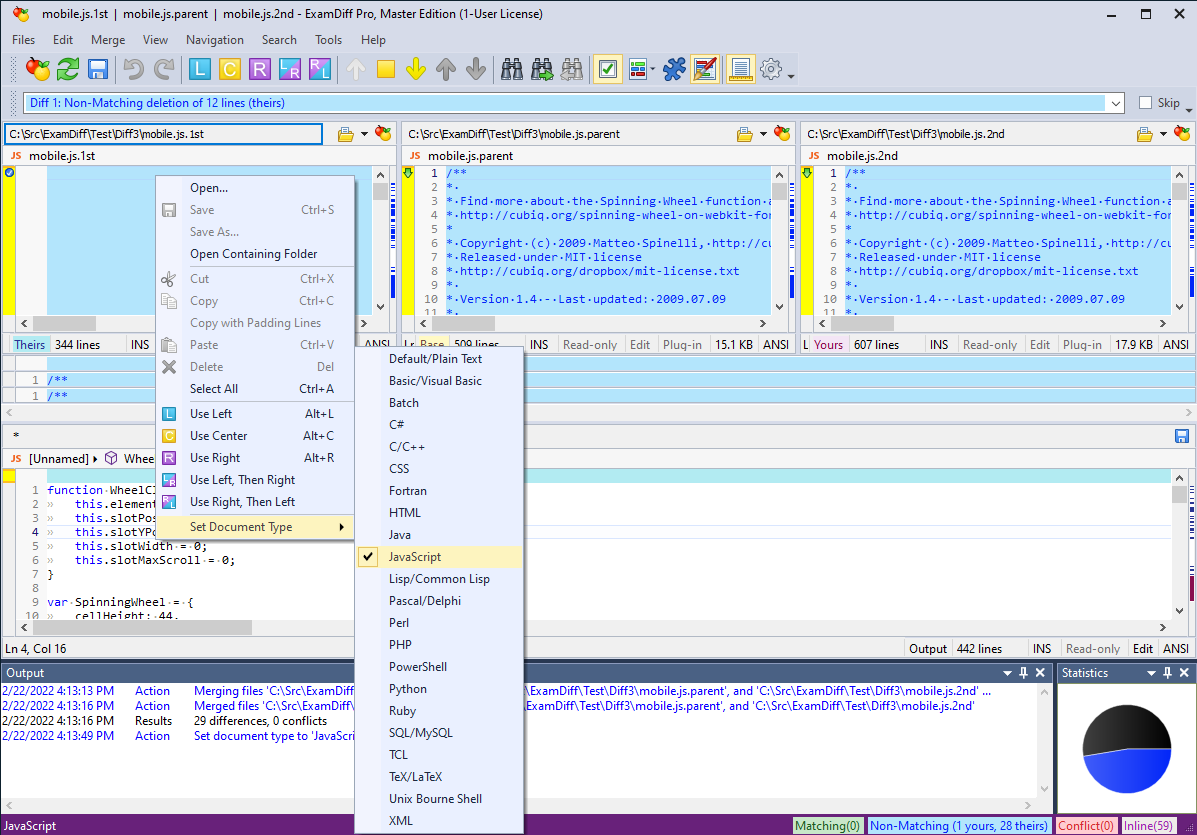Toggle Read-only in the Yours pane status bar

[990, 345]
